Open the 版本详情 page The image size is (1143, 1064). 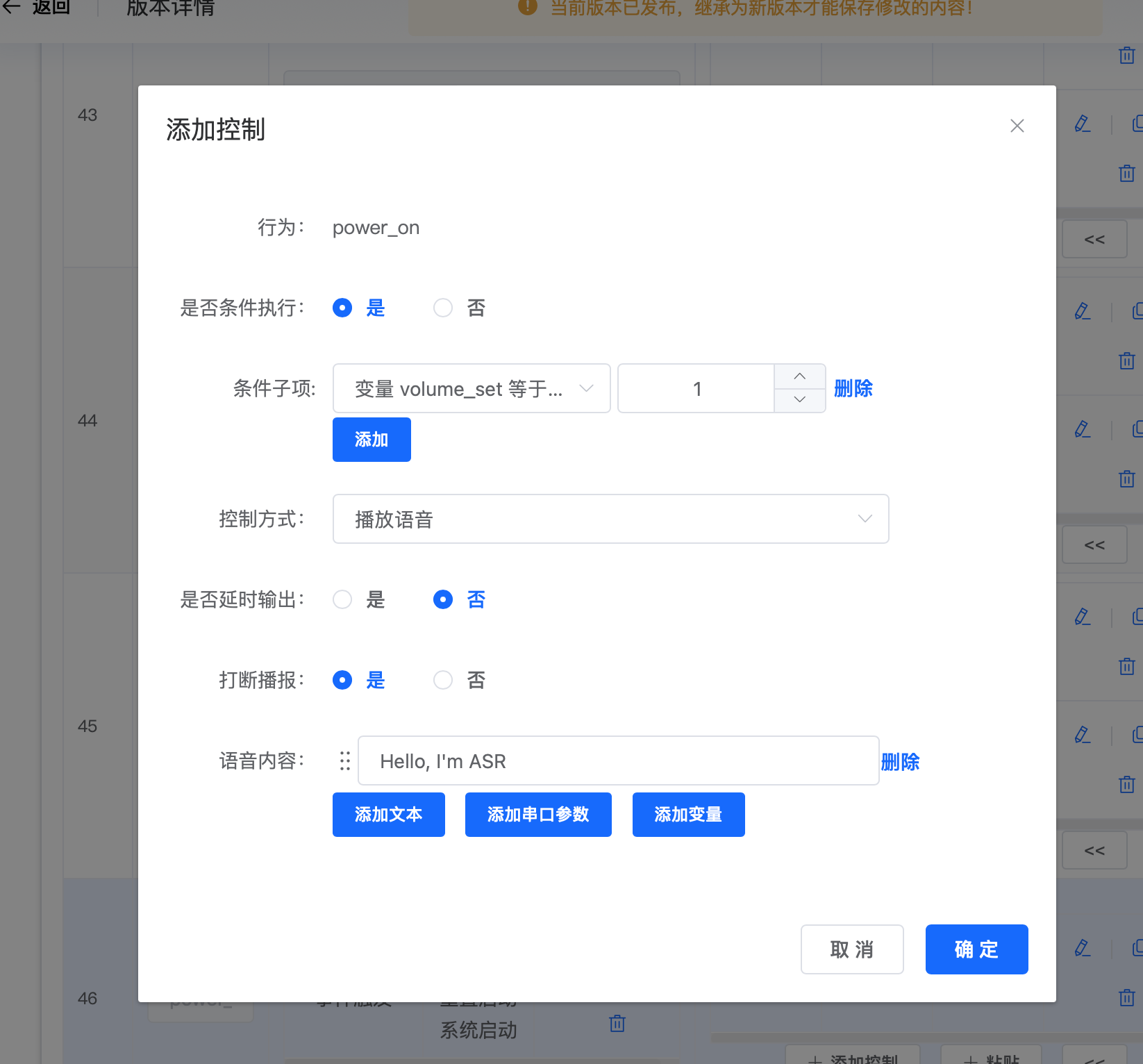(x=169, y=8)
